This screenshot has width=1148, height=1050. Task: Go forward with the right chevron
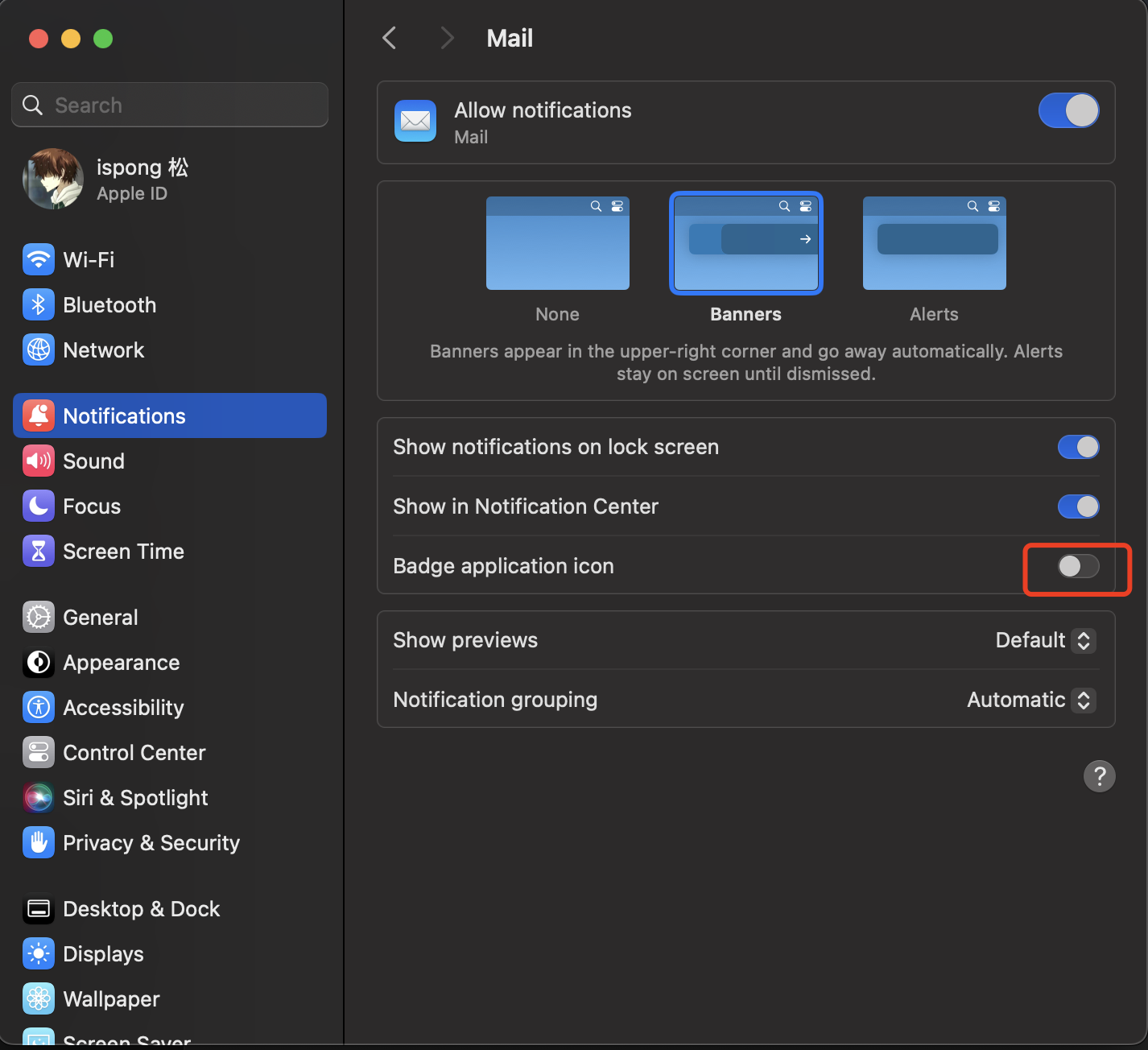[448, 38]
